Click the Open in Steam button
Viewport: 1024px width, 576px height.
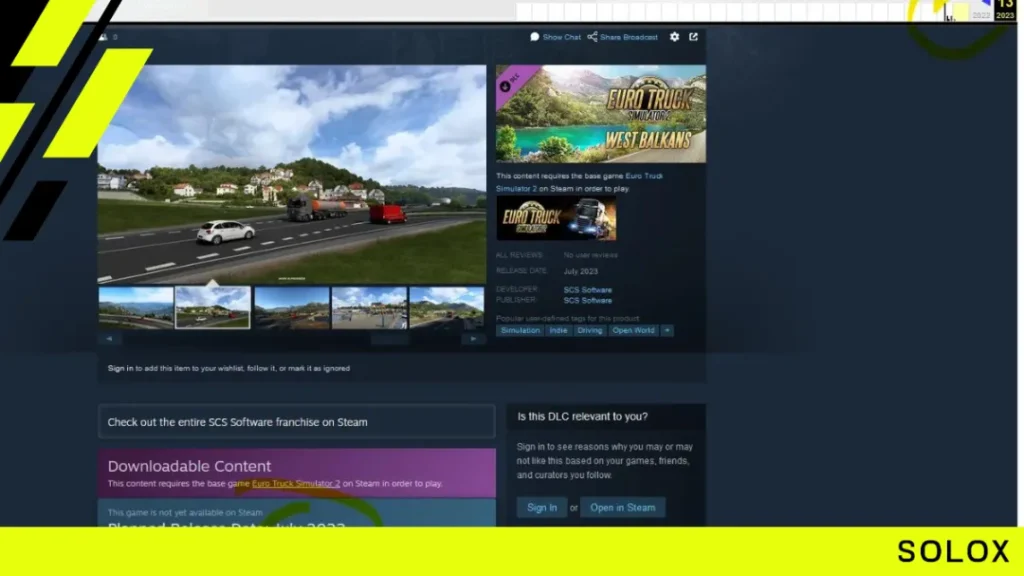[622, 507]
